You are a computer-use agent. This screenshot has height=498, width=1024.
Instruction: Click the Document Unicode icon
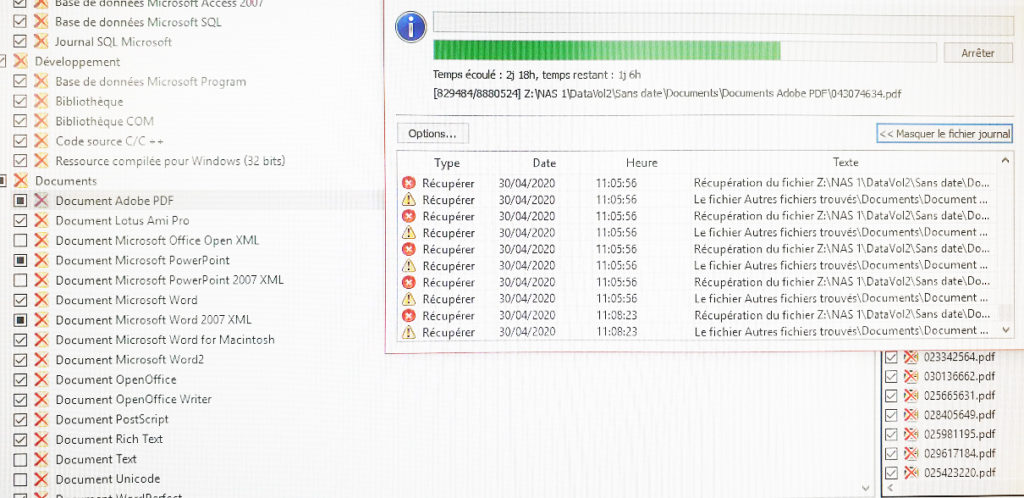coord(41,478)
